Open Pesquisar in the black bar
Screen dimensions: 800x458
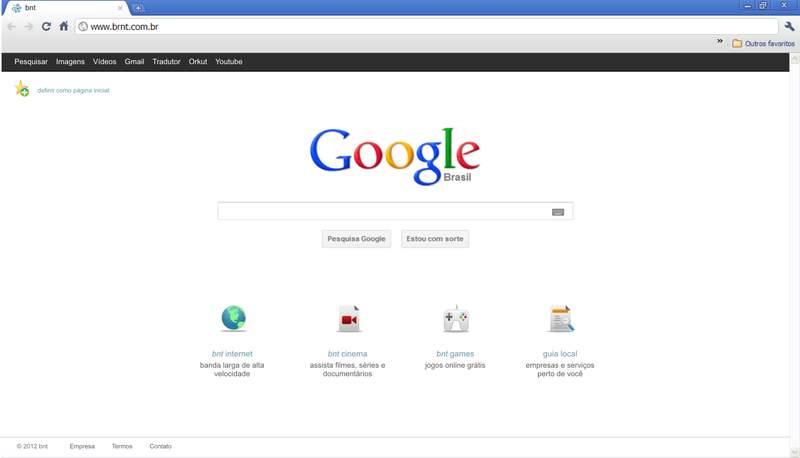coord(31,62)
